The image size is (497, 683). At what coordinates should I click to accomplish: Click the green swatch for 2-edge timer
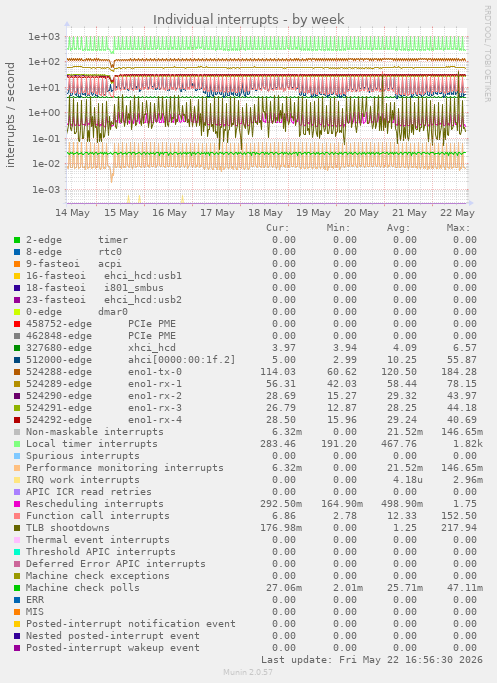(17, 240)
